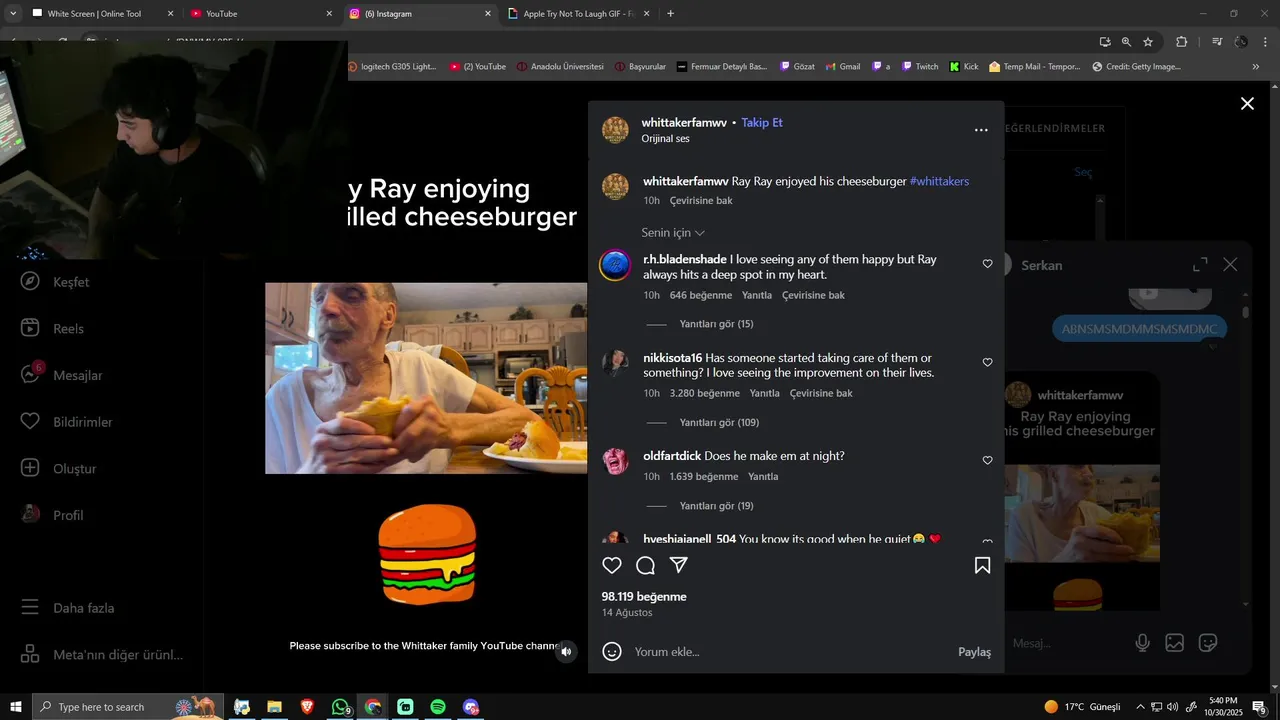Open the voice message microphone in chat
This screenshot has height=720, width=1280.
click(x=1142, y=643)
